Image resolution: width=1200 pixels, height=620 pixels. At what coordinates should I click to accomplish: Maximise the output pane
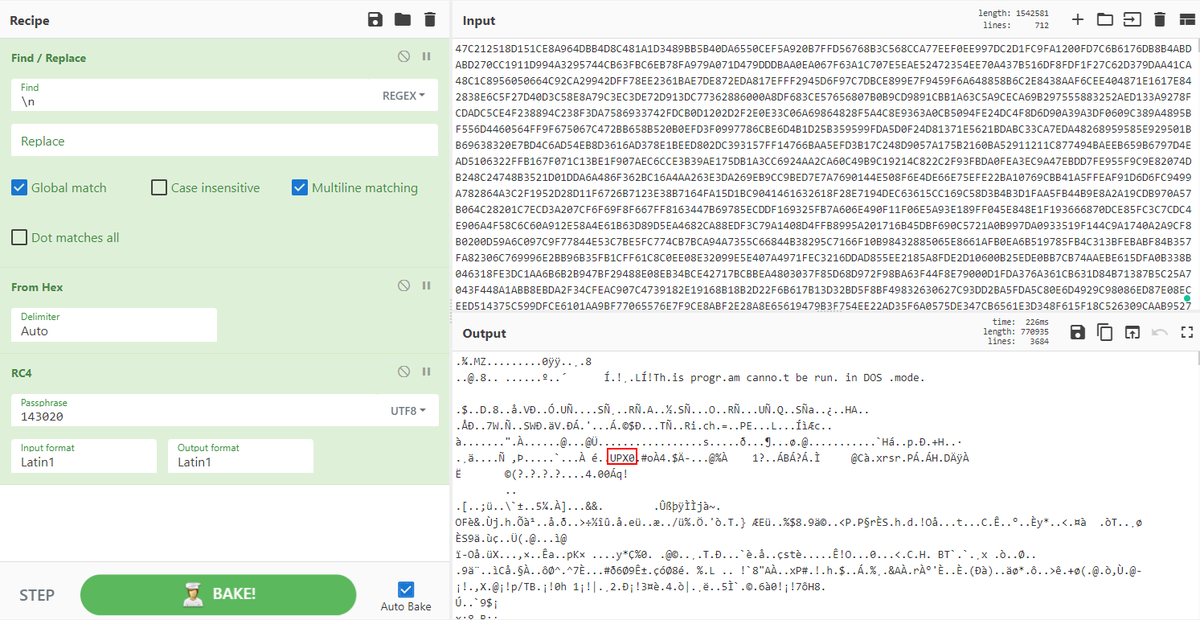(1187, 332)
